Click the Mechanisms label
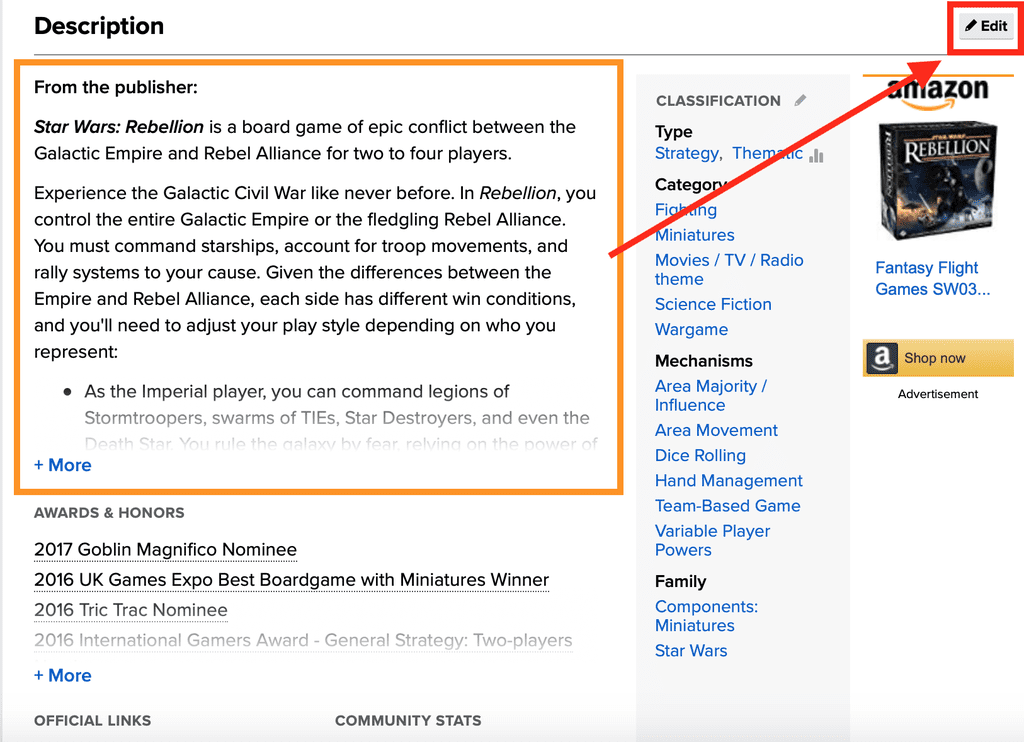This screenshot has height=742, width=1024. [703, 361]
